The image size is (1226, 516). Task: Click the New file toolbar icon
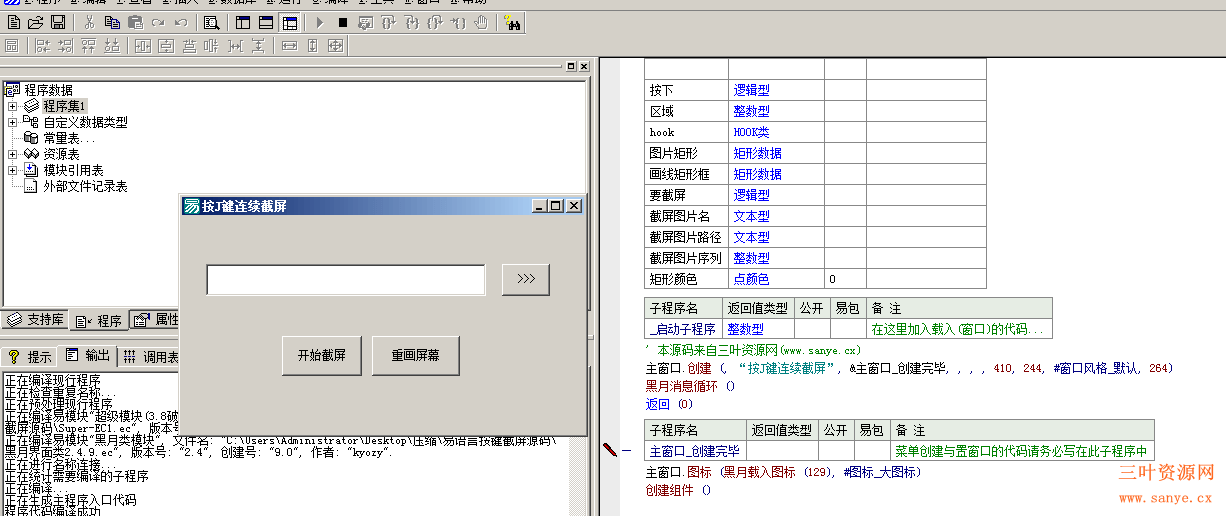tap(13, 22)
